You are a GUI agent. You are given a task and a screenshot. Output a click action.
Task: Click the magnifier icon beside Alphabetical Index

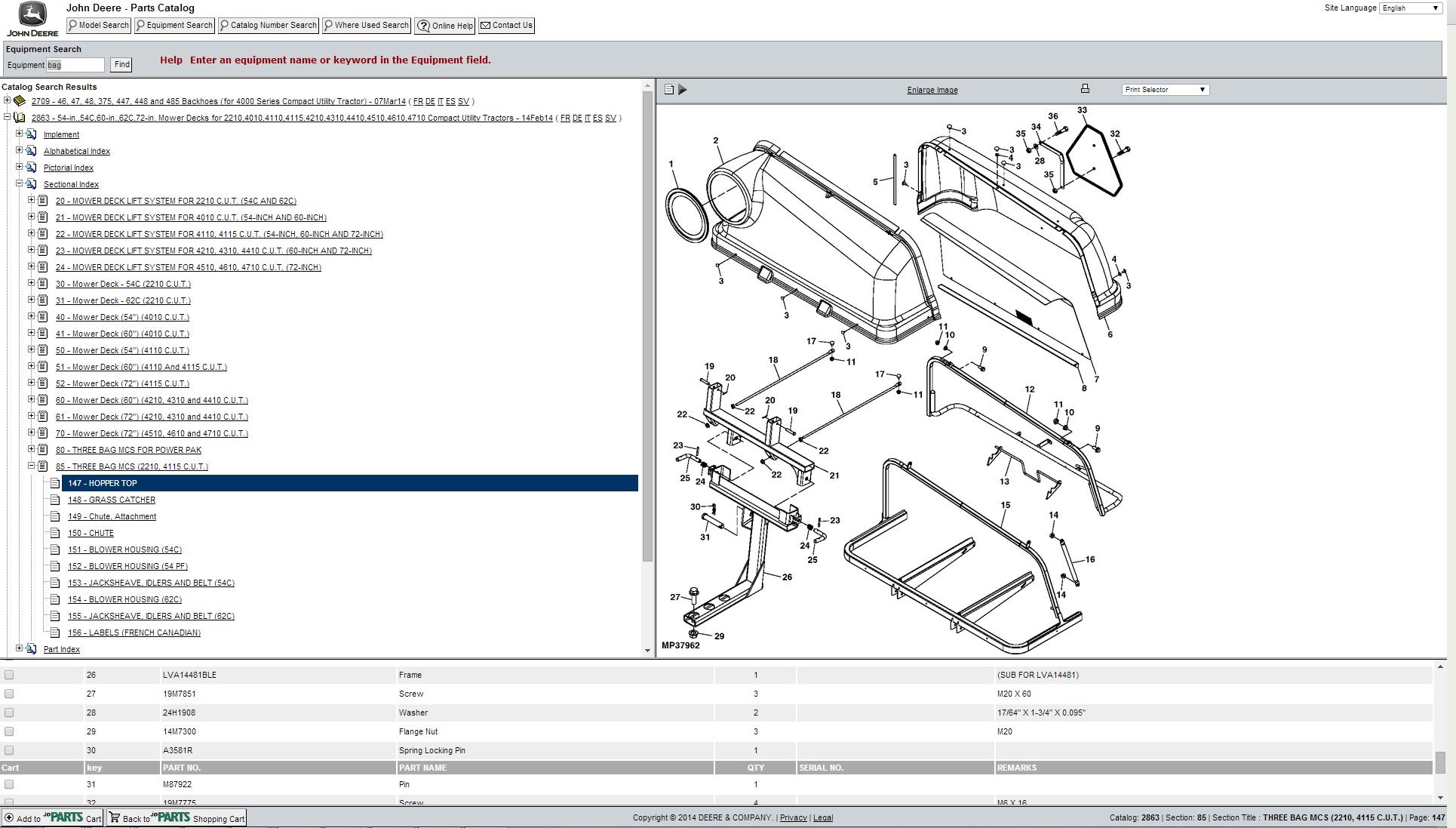(32, 151)
